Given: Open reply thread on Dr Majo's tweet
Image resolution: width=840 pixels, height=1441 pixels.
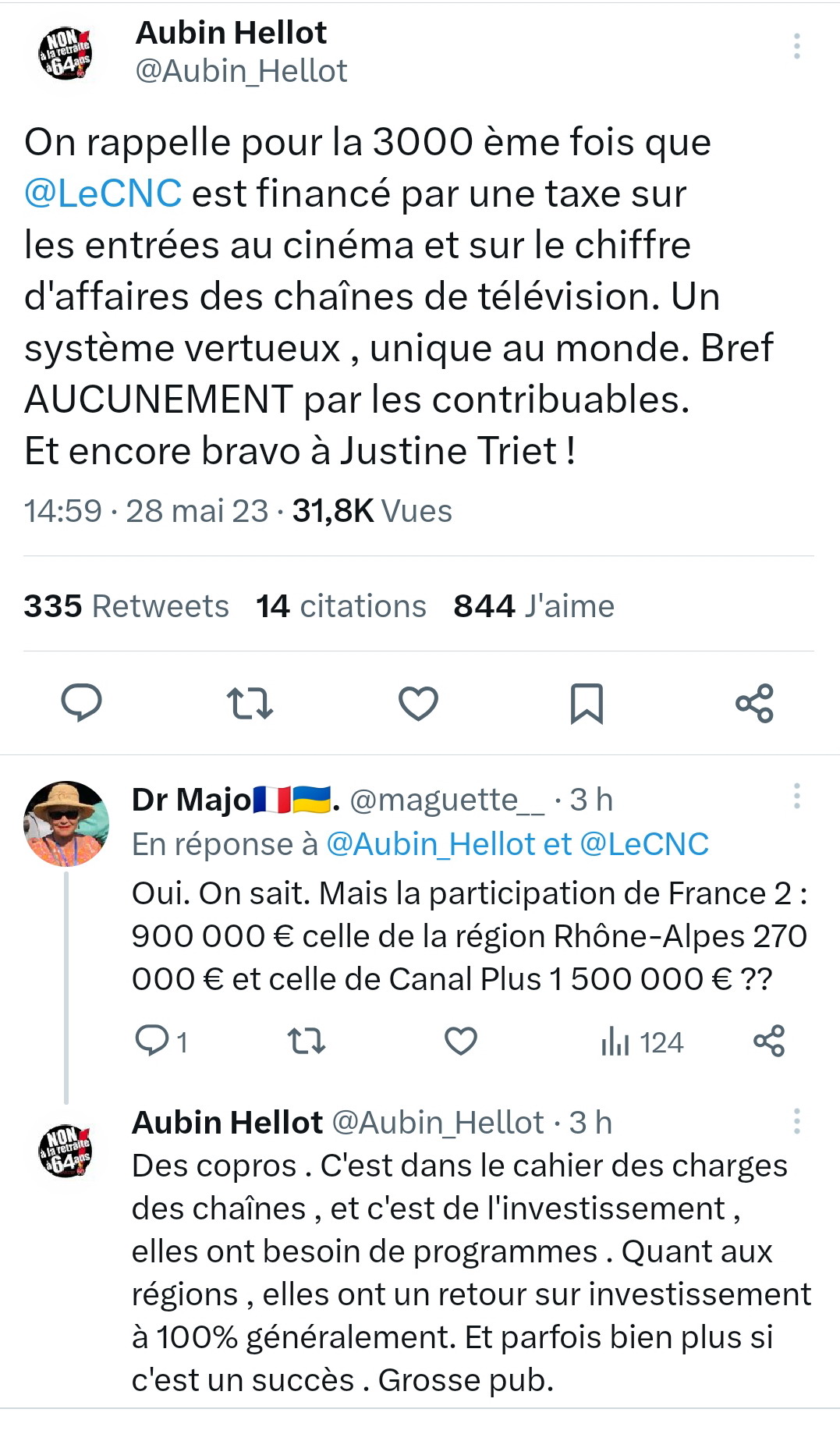Looking at the screenshot, I should coord(151,1041).
